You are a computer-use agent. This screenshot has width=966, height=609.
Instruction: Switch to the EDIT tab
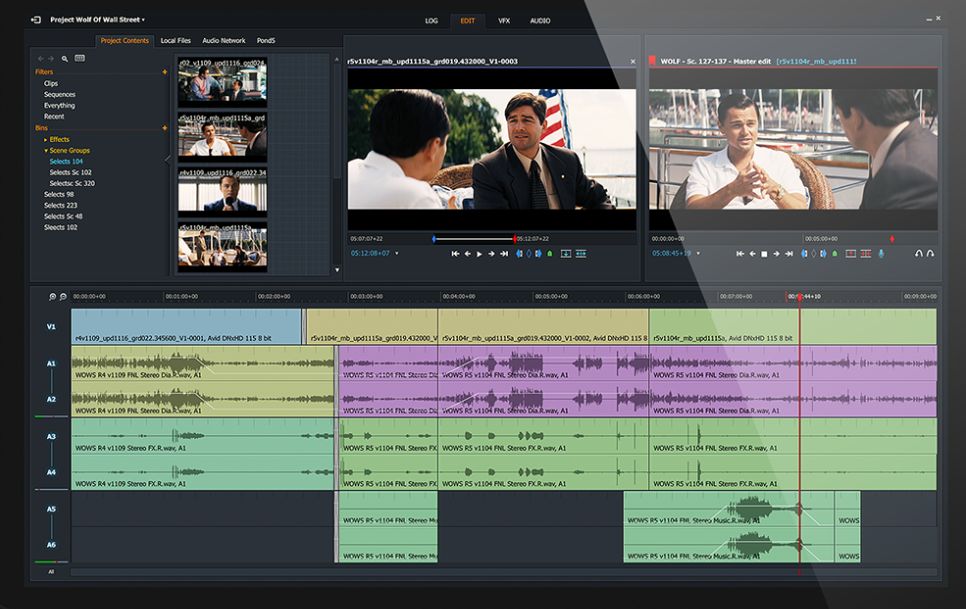(468, 21)
